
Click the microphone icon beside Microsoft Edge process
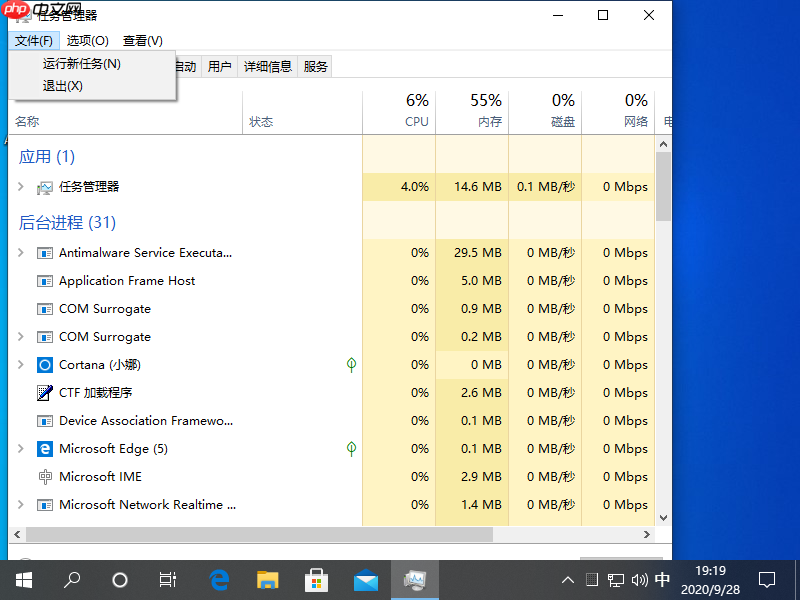point(351,449)
